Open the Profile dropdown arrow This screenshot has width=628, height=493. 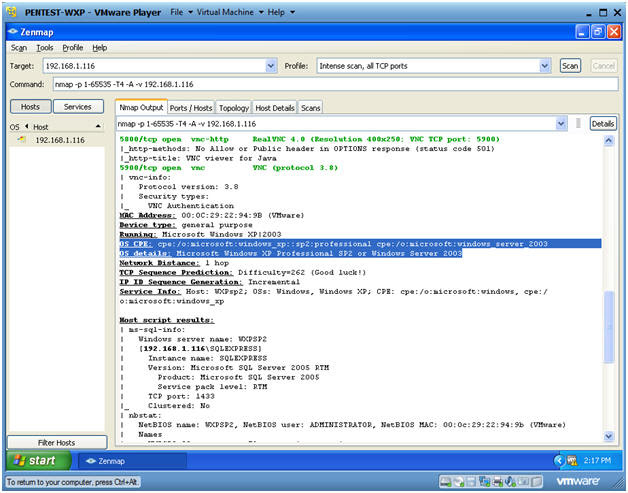click(x=545, y=66)
